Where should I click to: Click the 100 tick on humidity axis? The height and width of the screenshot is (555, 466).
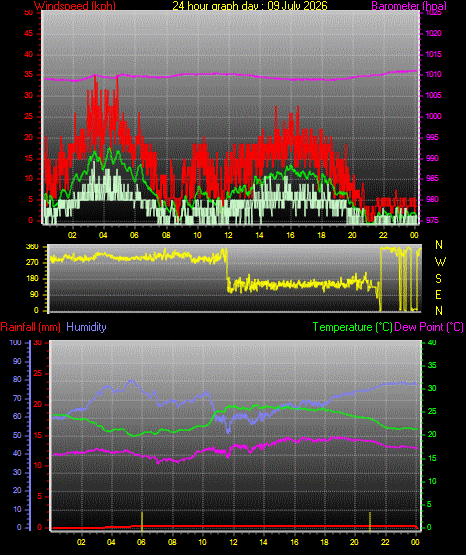click(15, 343)
